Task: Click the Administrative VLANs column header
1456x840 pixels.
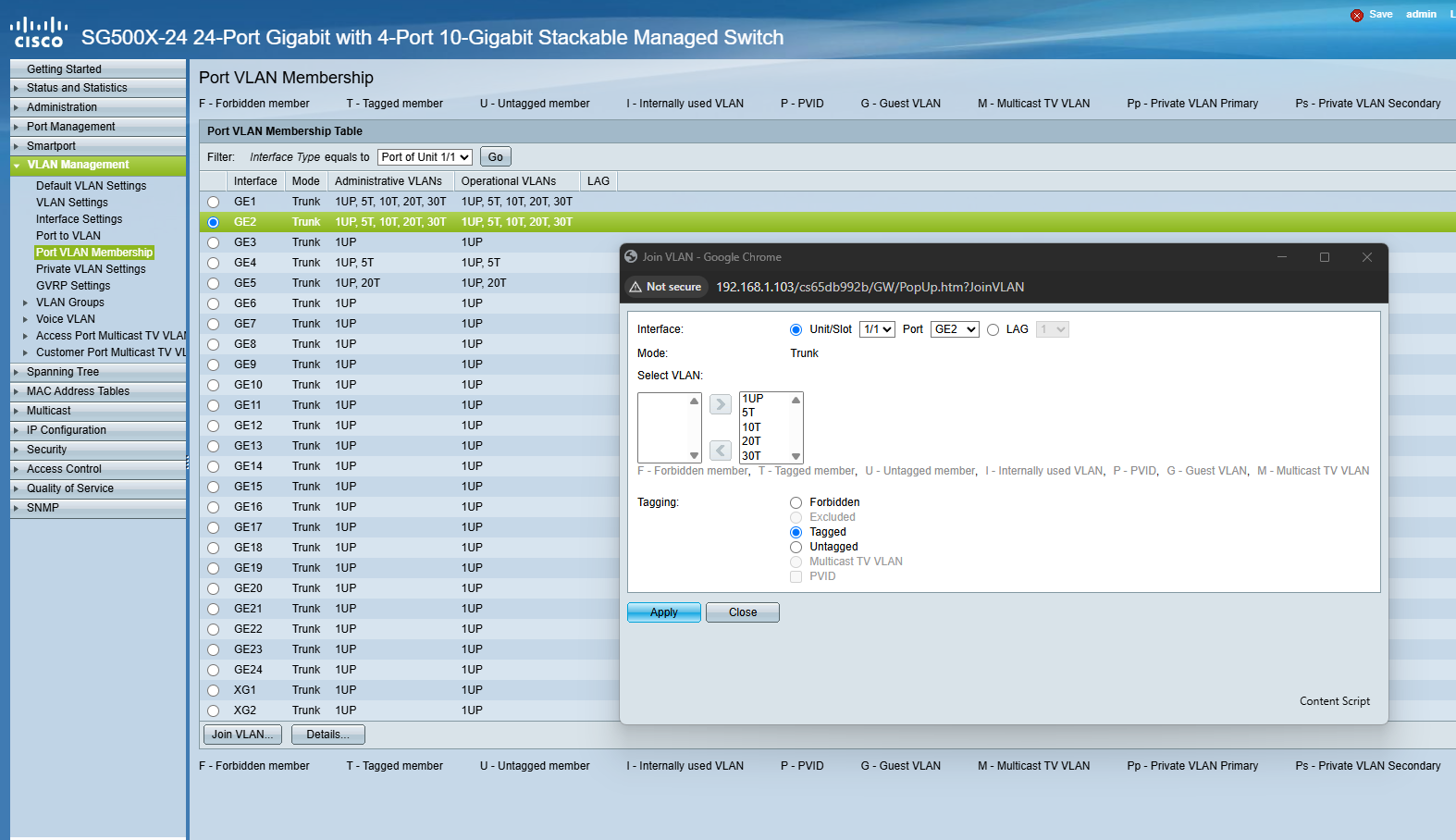Action: coord(389,181)
